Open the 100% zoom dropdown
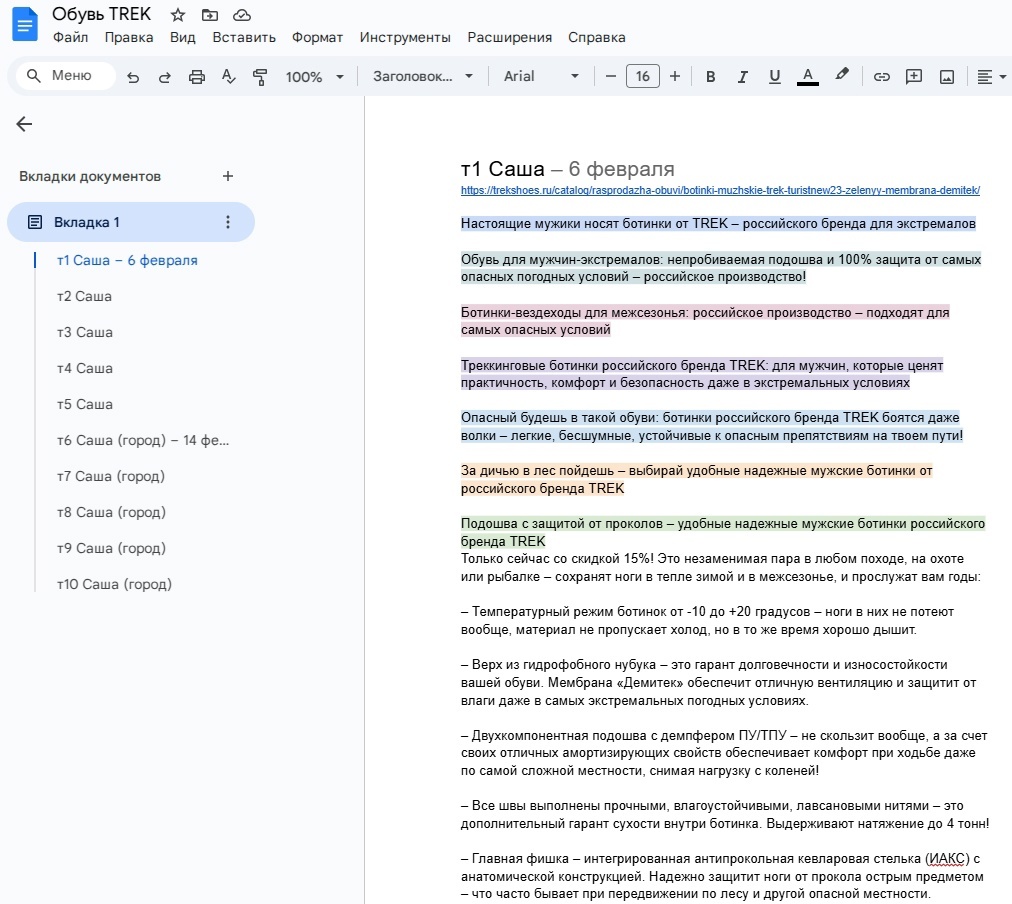The image size is (1012, 904). pos(314,77)
